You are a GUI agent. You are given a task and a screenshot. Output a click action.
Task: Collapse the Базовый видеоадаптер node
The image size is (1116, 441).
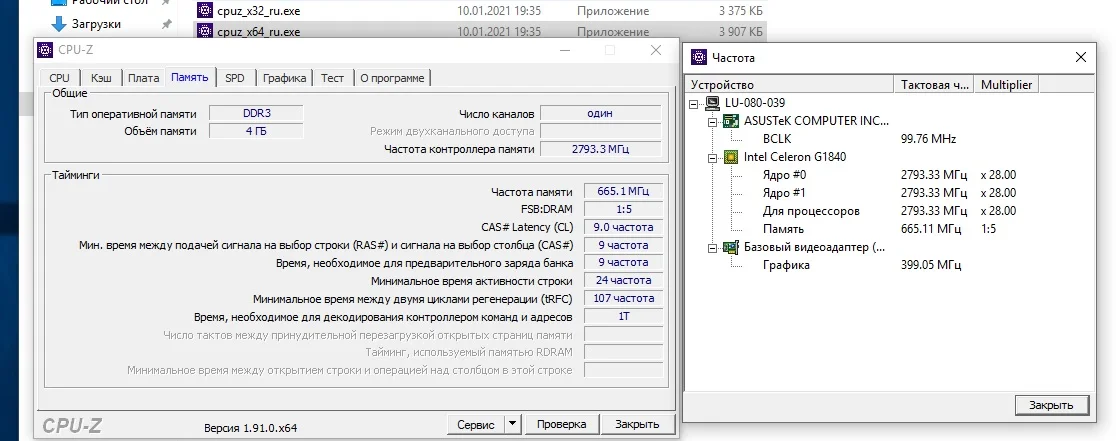pyautogui.click(x=712, y=248)
